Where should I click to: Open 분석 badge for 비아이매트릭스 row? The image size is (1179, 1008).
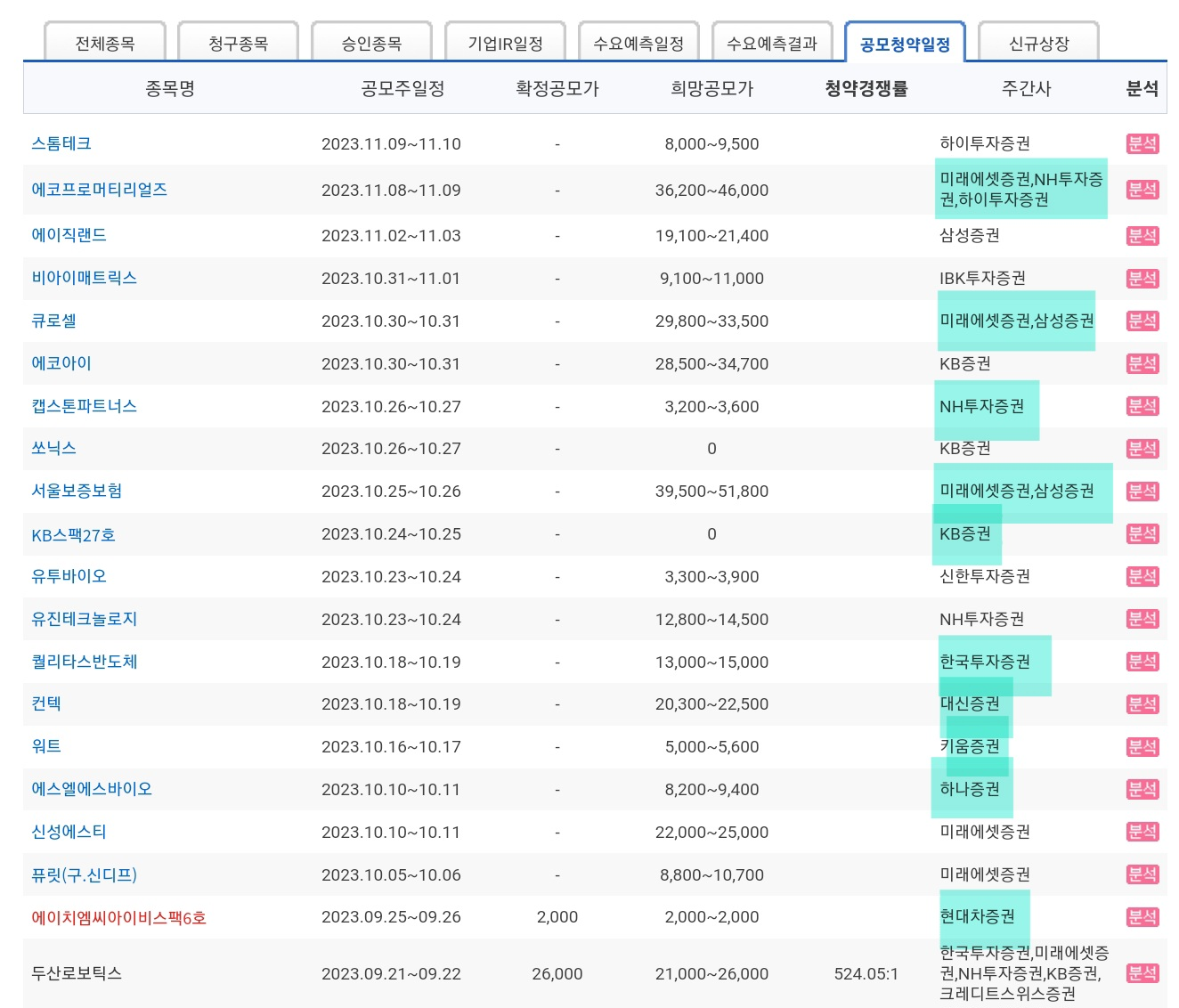pos(1142,279)
